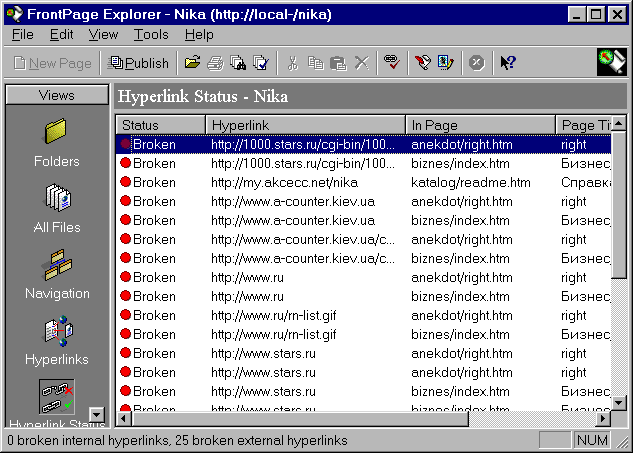The width and height of the screenshot is (633, 453).
Task: Open the File menu
Action: 23,35
